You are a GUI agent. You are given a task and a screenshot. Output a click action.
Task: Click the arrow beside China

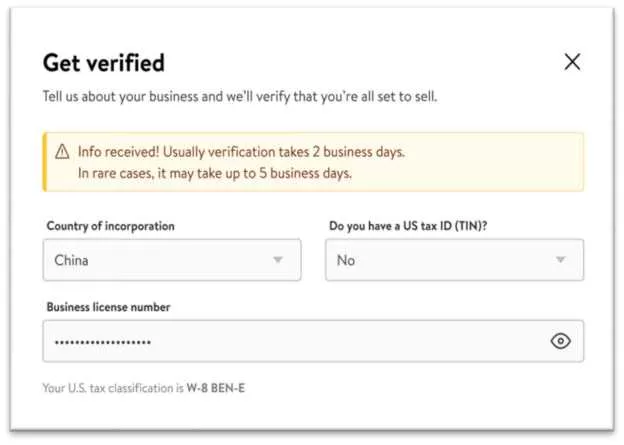pyautogui.click(x=278, y=260)
